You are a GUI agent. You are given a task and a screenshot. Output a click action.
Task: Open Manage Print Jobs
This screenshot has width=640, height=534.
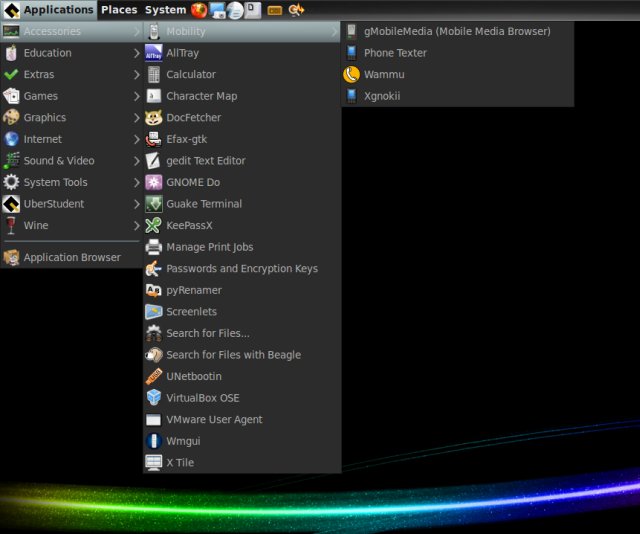tap(242, 247)
